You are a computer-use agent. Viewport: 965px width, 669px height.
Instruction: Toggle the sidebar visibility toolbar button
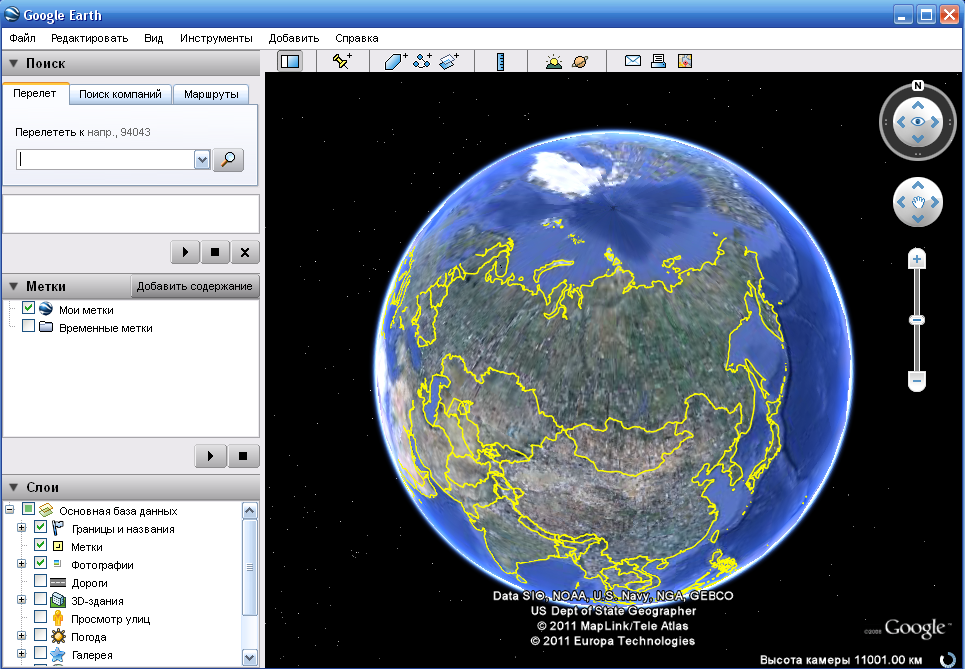(290, 61)
